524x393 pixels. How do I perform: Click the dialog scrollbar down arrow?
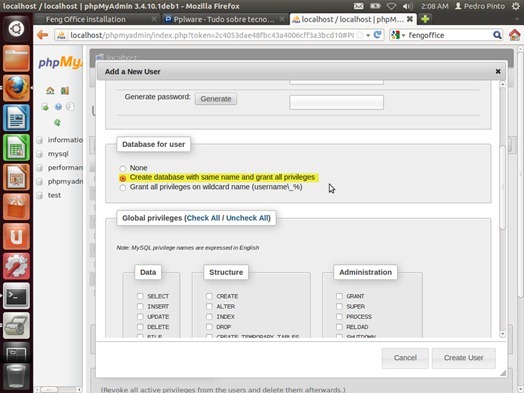pos(502,334)
